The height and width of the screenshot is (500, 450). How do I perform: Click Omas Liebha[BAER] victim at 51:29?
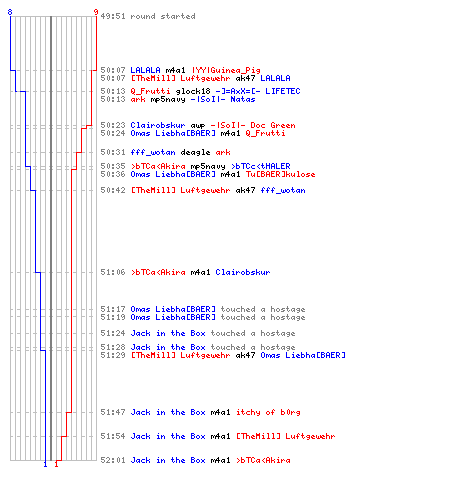tap(303, 355)
